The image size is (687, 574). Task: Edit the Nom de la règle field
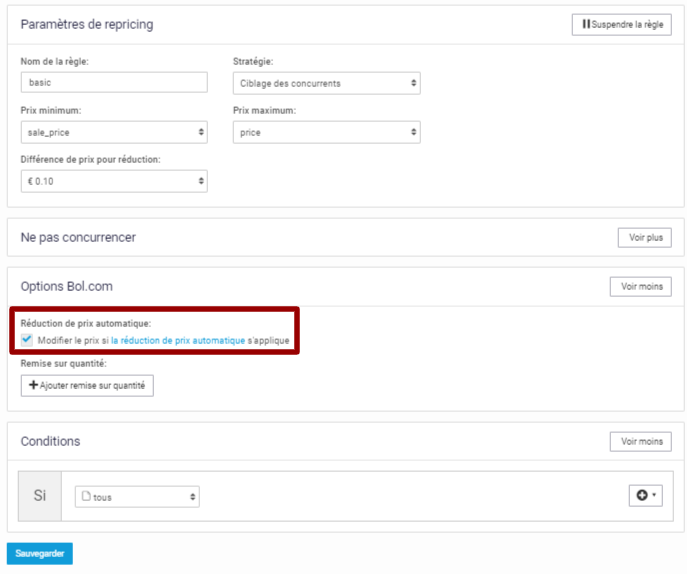click(114, 82)
